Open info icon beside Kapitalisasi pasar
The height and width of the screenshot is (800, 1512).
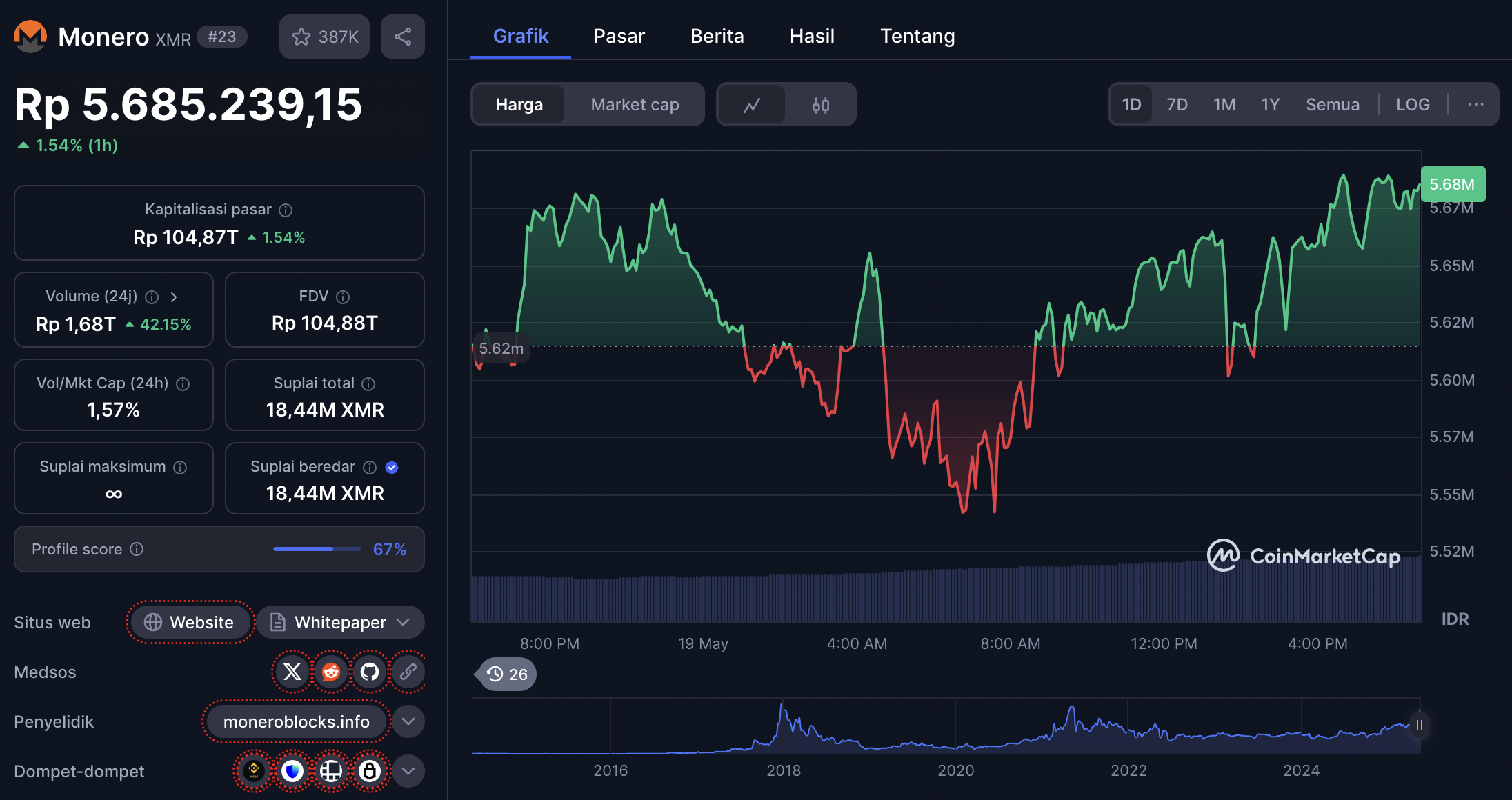coord(286,210)
